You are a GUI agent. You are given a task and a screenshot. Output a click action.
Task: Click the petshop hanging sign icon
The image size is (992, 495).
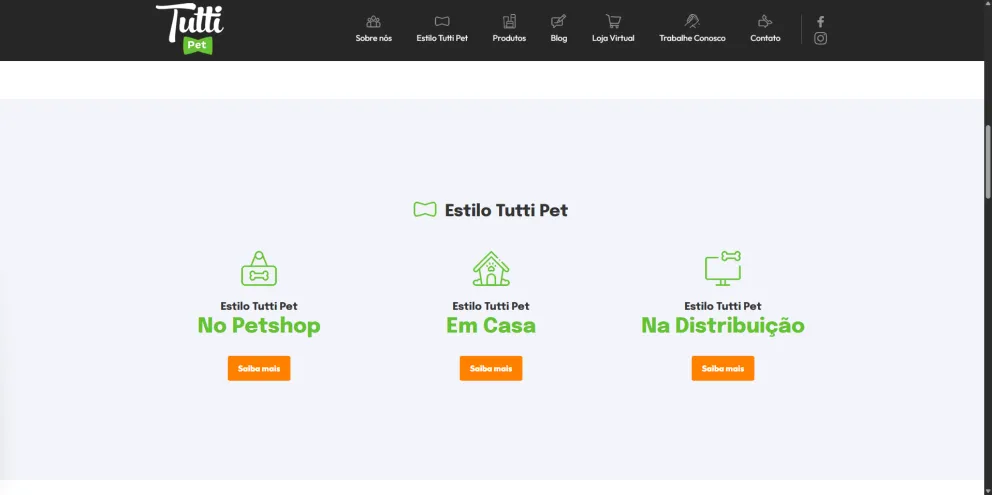click(259, 268)
